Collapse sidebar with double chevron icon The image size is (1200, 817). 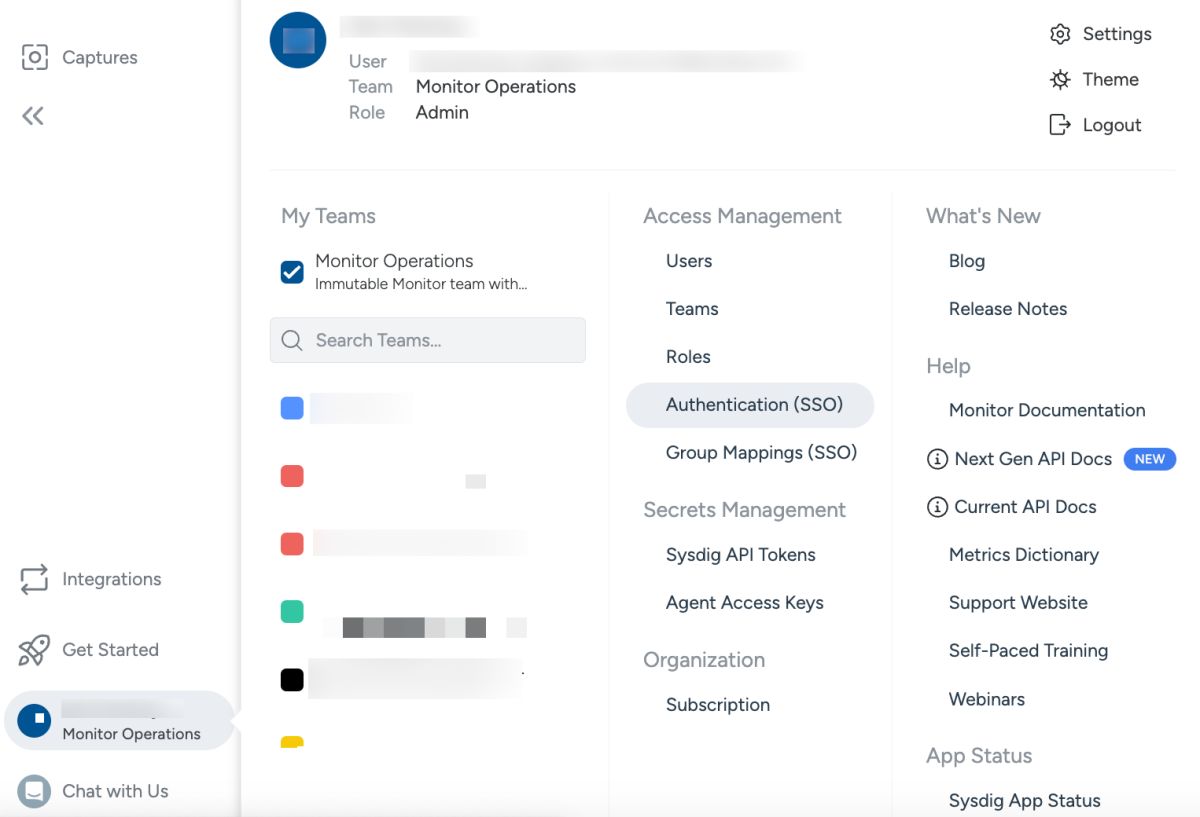(33, 116)
